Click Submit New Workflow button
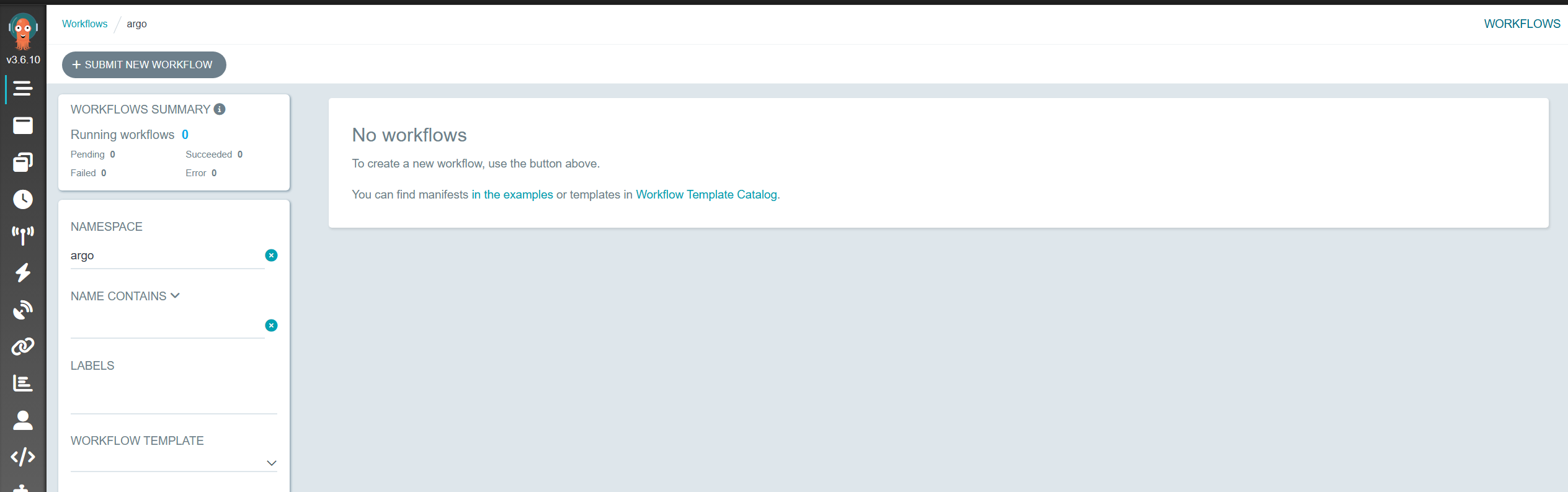 click(x=144, y=65)
